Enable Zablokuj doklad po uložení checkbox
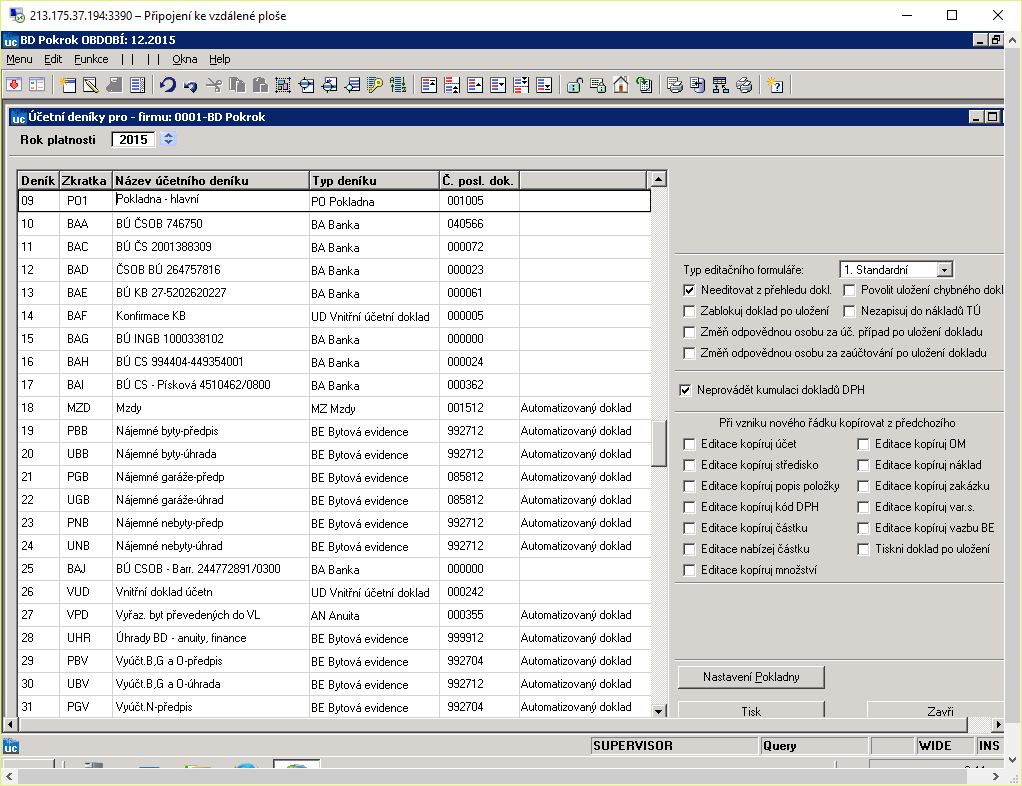This screenshot has width=1022, height=786. [x=690, y=311]
